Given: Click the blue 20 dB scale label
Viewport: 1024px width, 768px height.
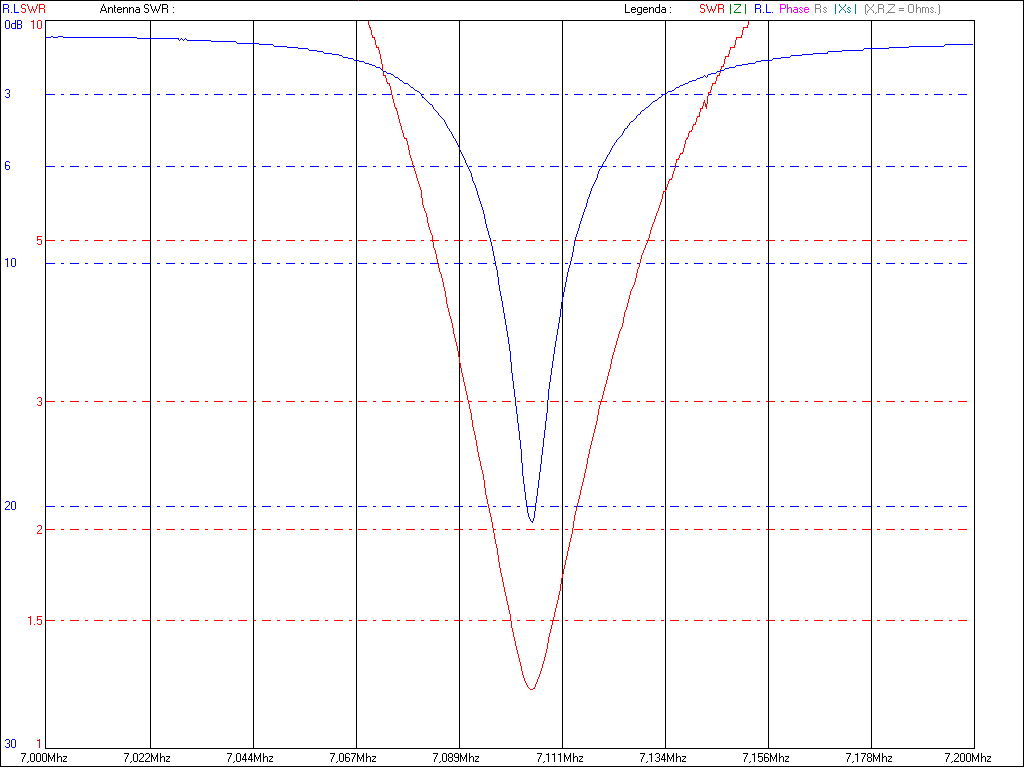Looking at the screenshot, I should click(10, 507).
